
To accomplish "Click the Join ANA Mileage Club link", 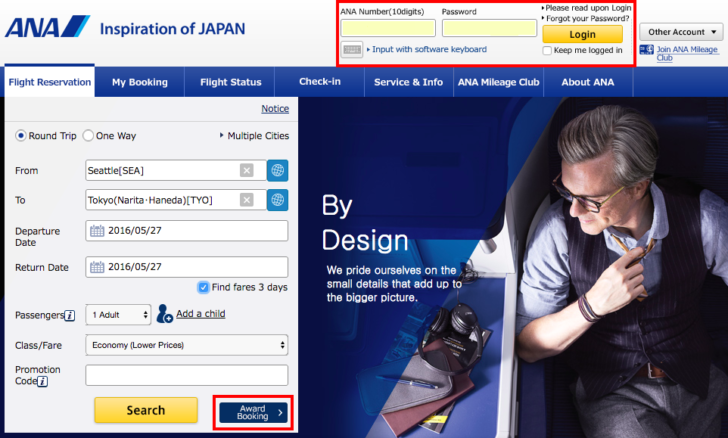I will coord(687,53).
